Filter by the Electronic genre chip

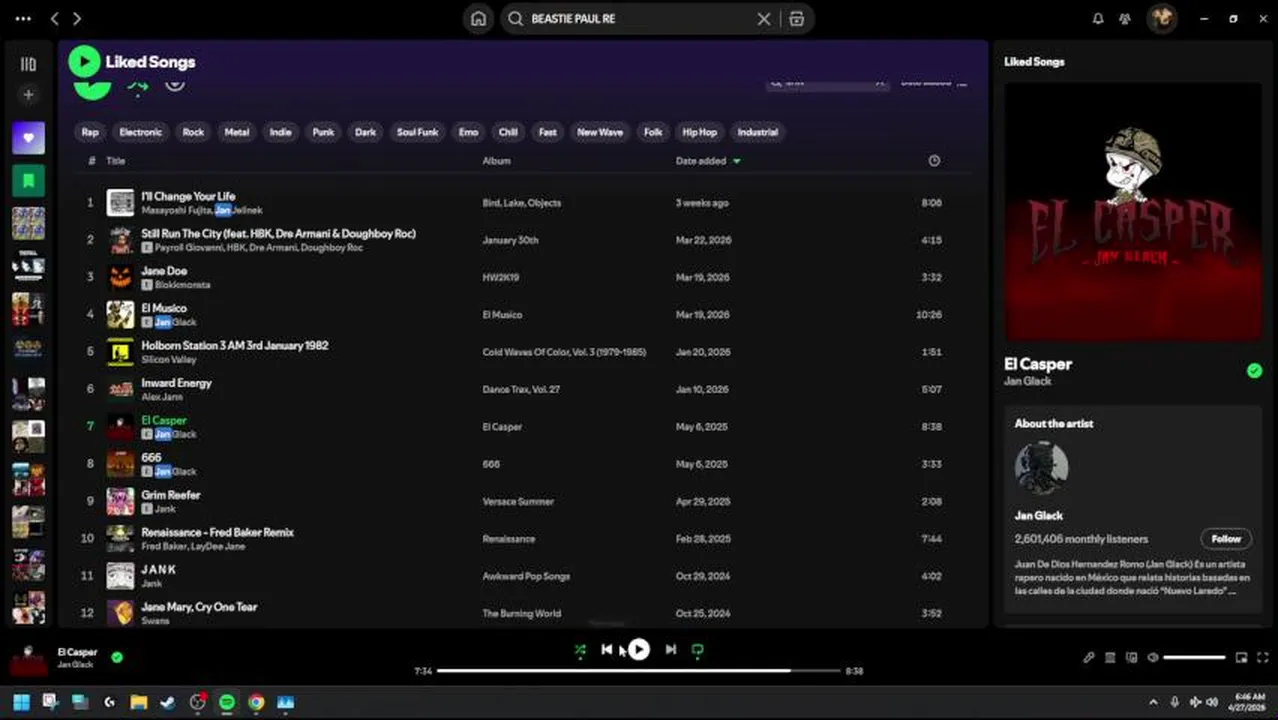click(x=141, y=132)
